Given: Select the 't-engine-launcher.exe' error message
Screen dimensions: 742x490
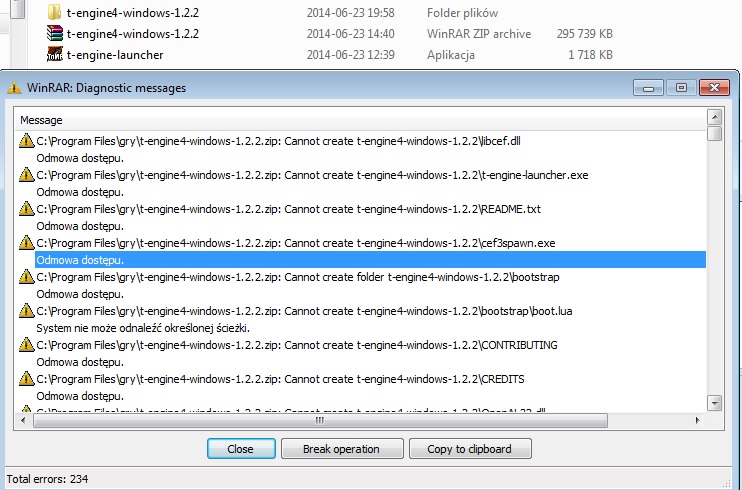Looking at the screenshot, I should coord(312,175).
